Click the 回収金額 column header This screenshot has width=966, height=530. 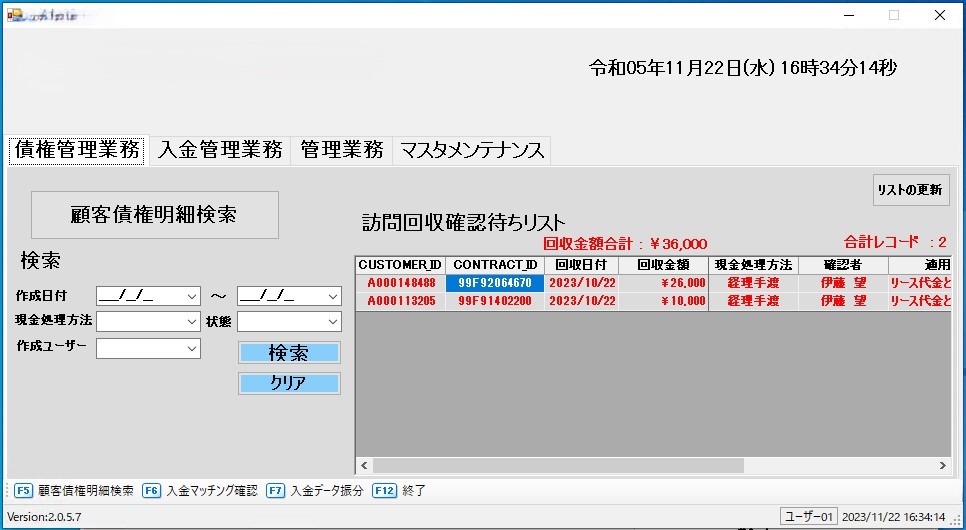(x=664, y=265)
